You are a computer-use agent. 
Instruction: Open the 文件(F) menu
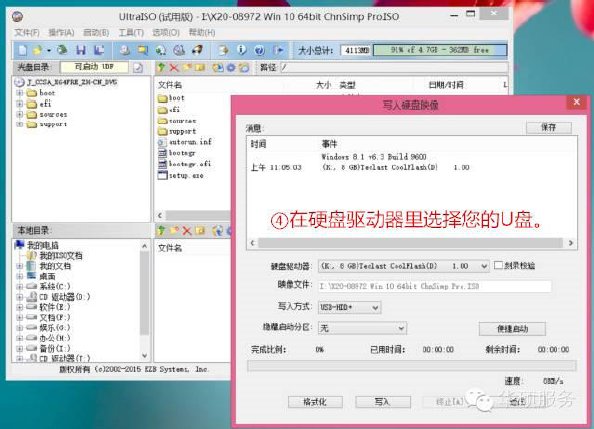coord(27,33)
